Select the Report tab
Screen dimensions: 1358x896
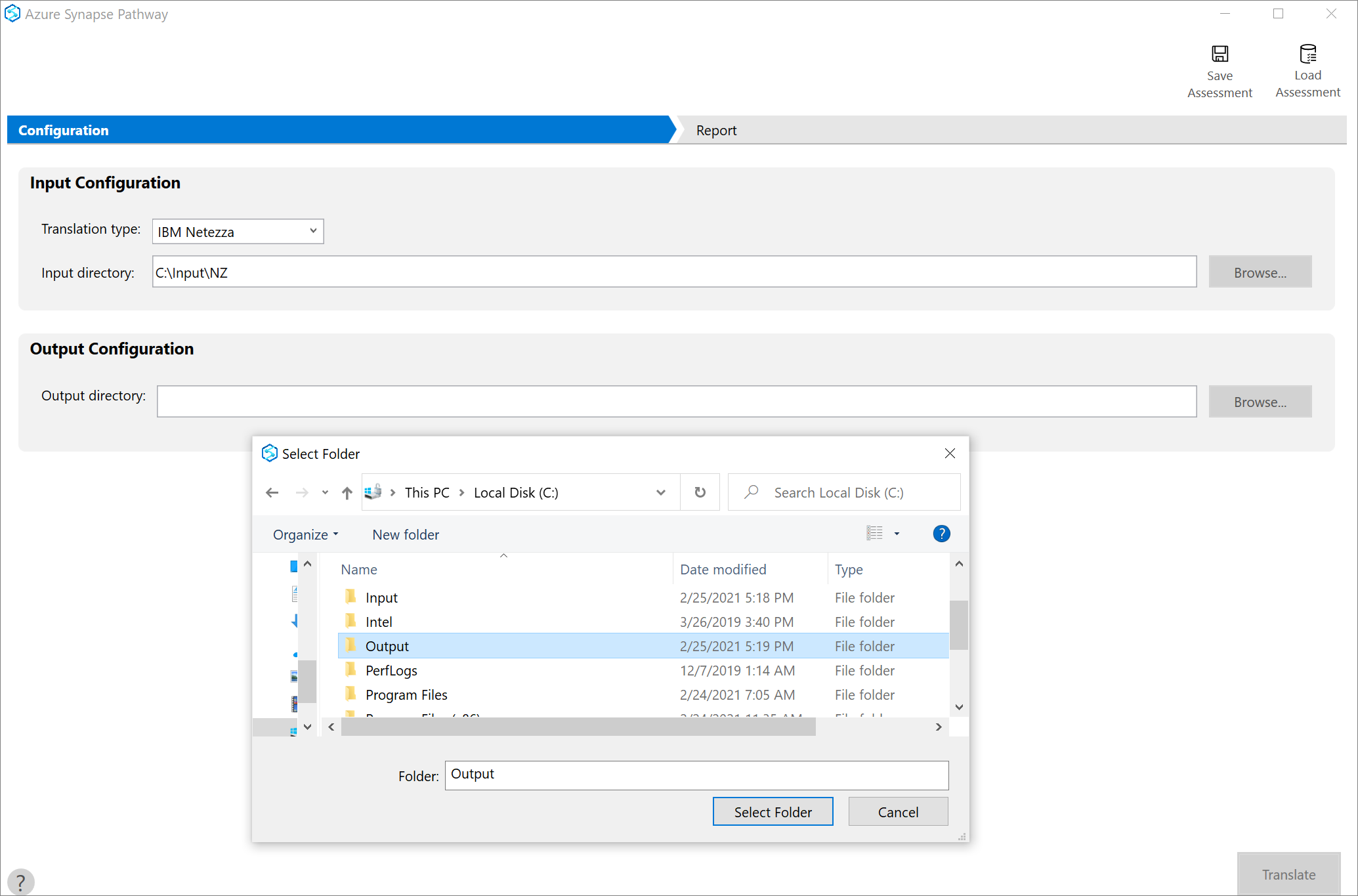coord(716,129)
